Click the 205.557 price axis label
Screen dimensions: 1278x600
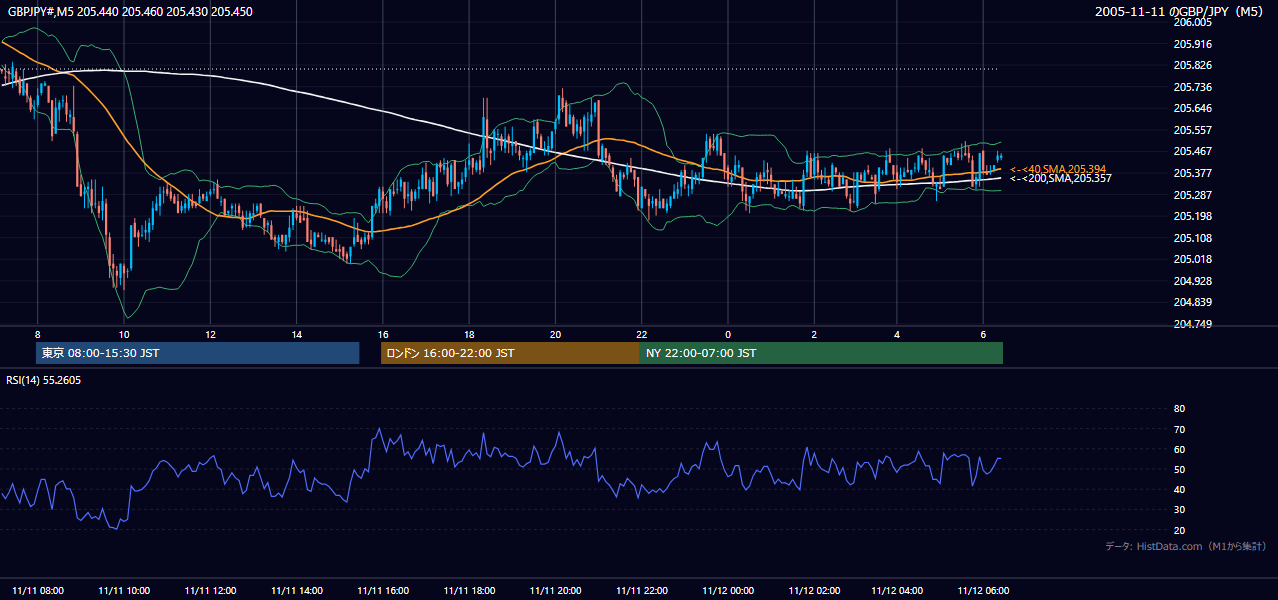1192,130
